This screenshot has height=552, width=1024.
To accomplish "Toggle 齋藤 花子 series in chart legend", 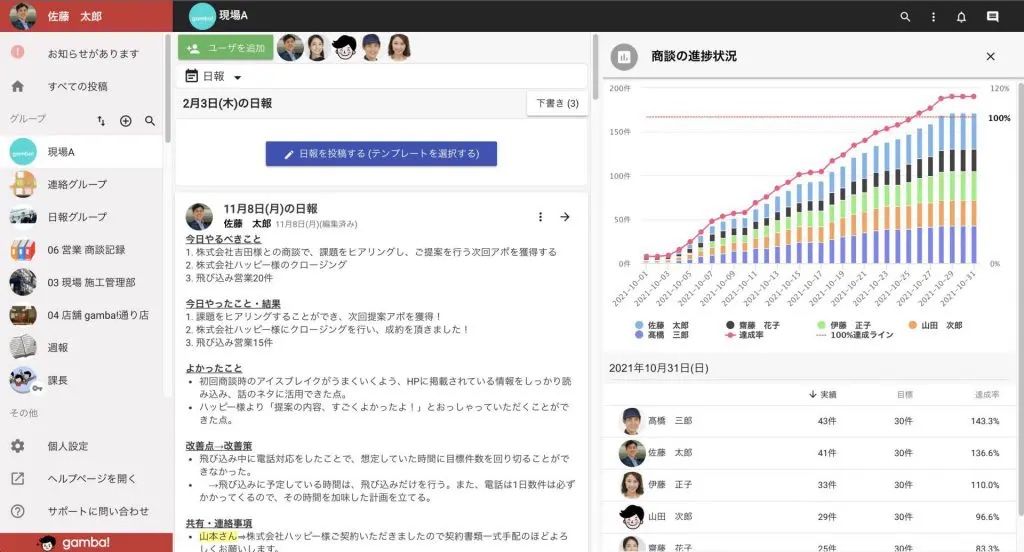I will pos(752,325).
